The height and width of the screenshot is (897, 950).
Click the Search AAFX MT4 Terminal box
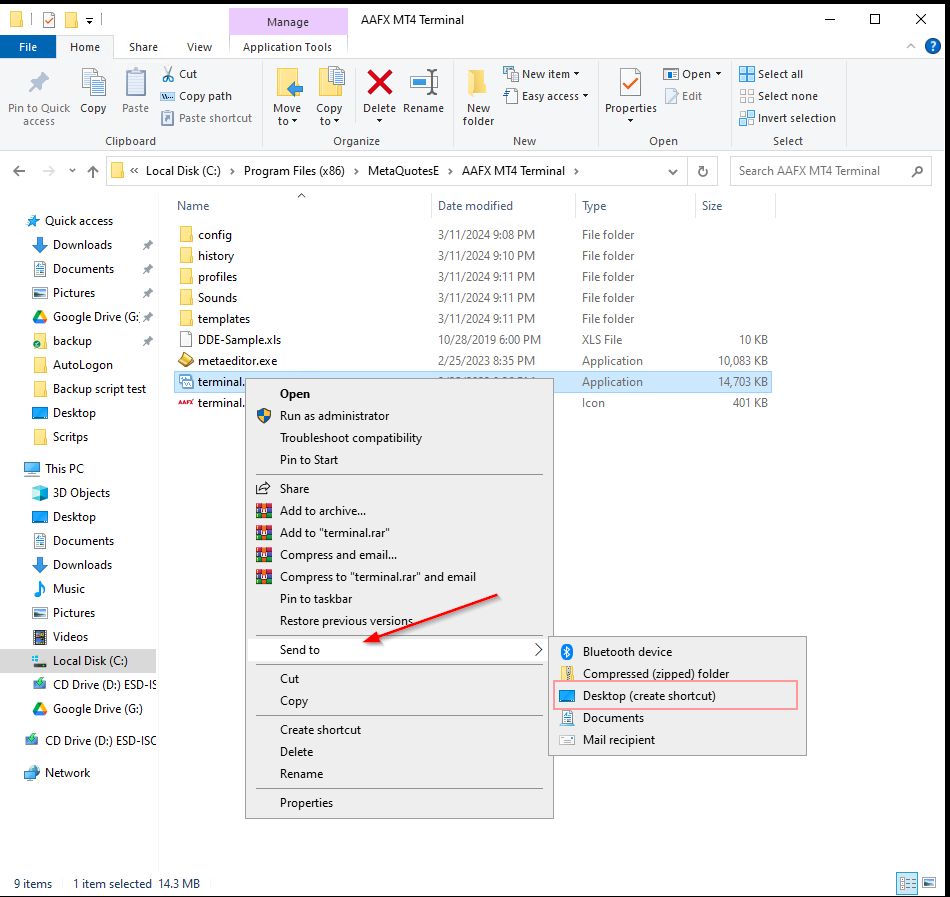[x=822, y=171]
